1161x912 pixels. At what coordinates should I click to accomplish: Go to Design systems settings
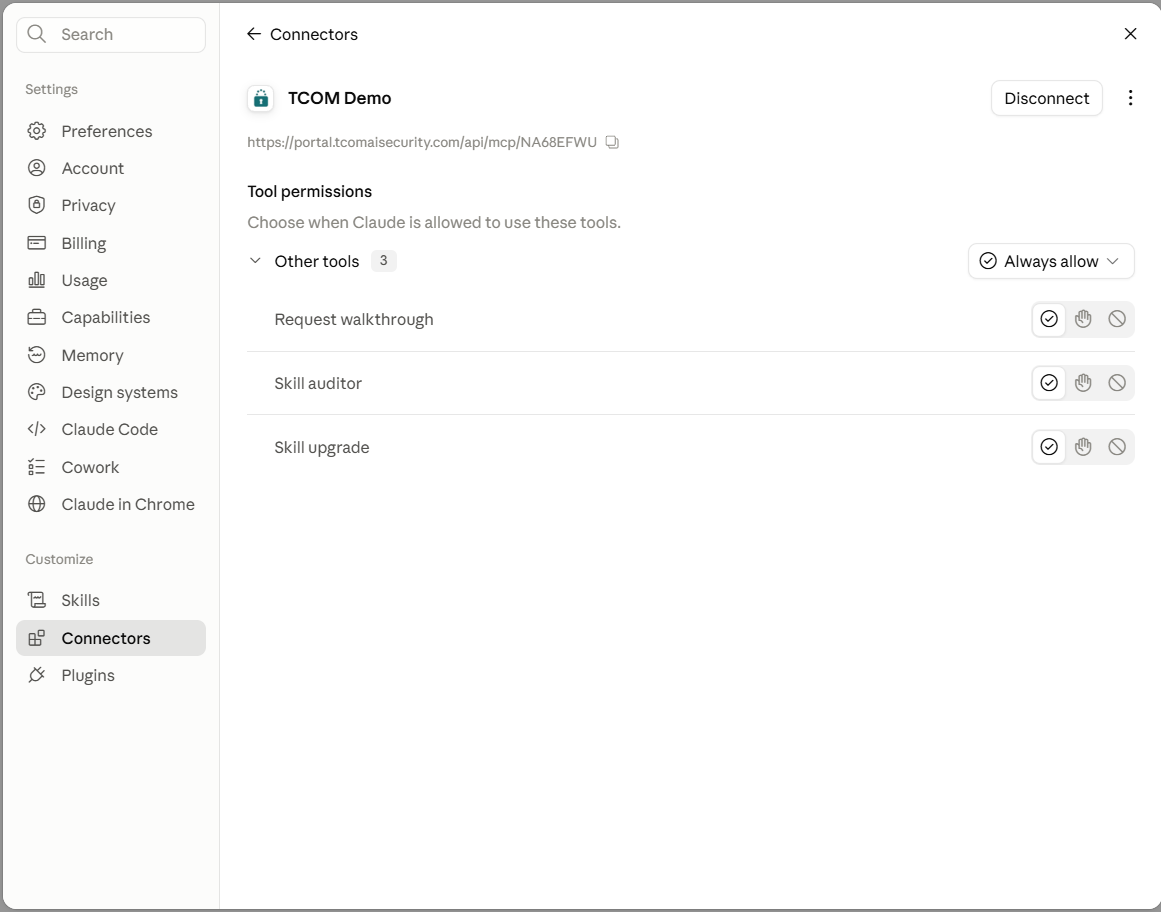click(111, 392)
